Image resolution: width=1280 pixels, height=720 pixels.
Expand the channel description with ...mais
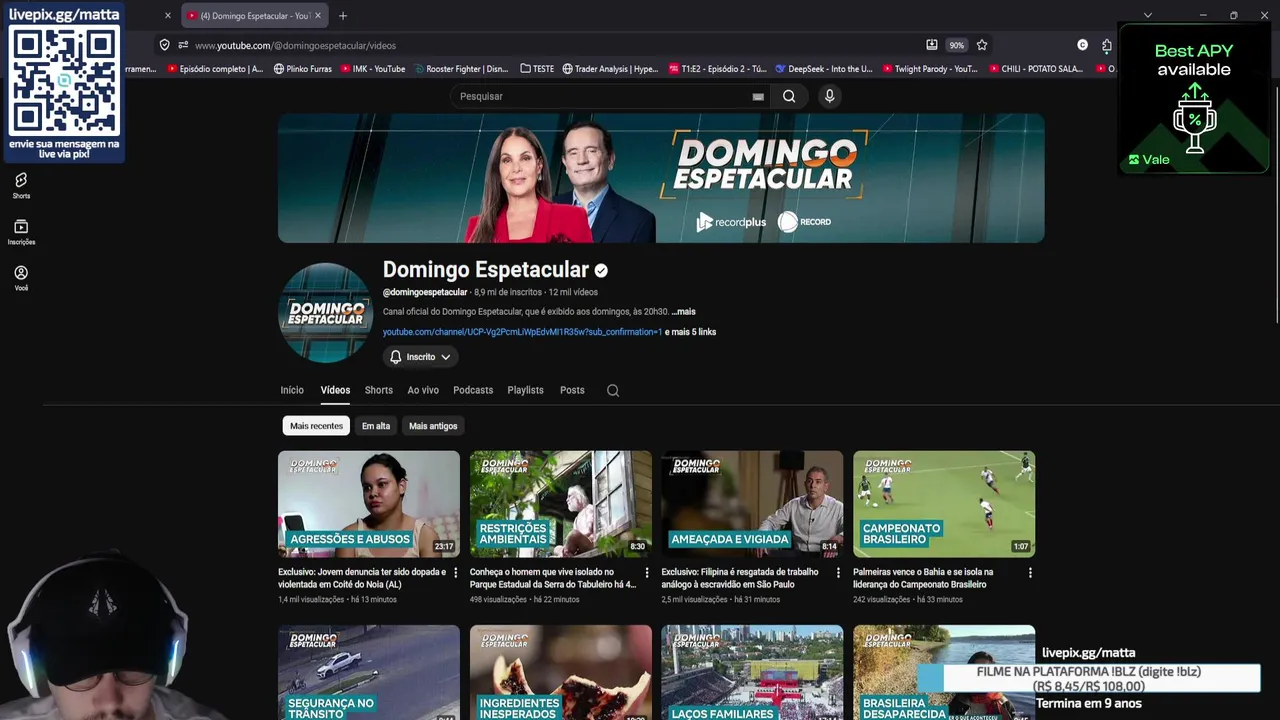click(x=683, y=312)
